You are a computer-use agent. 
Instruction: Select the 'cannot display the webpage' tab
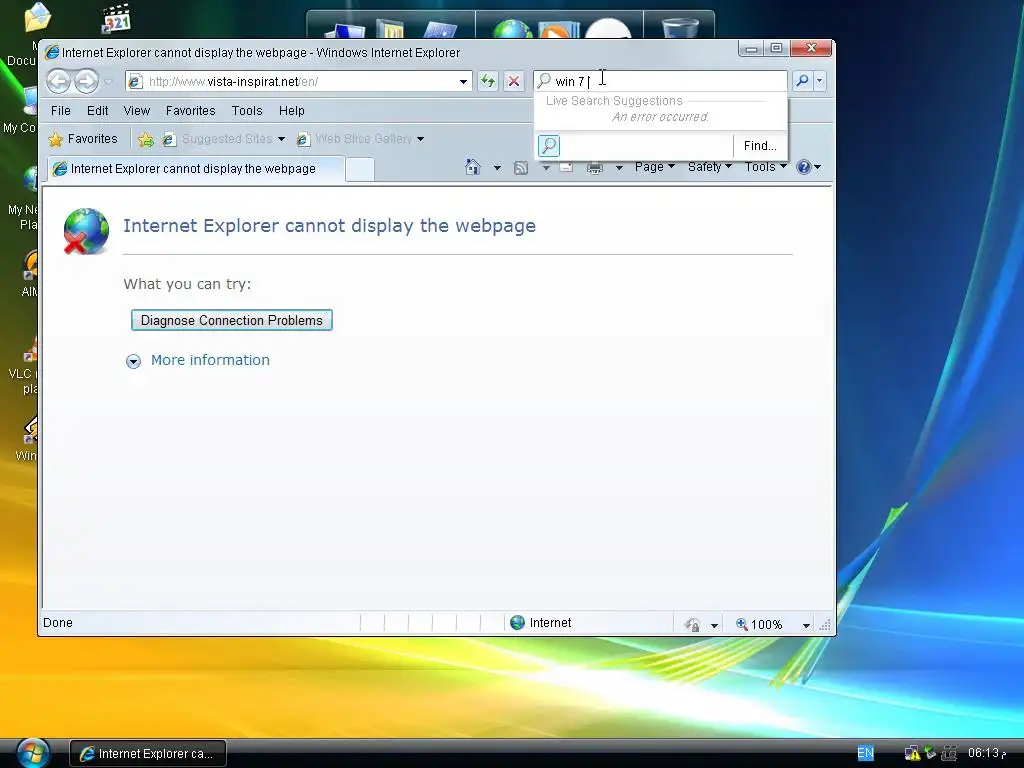[195, 168]
